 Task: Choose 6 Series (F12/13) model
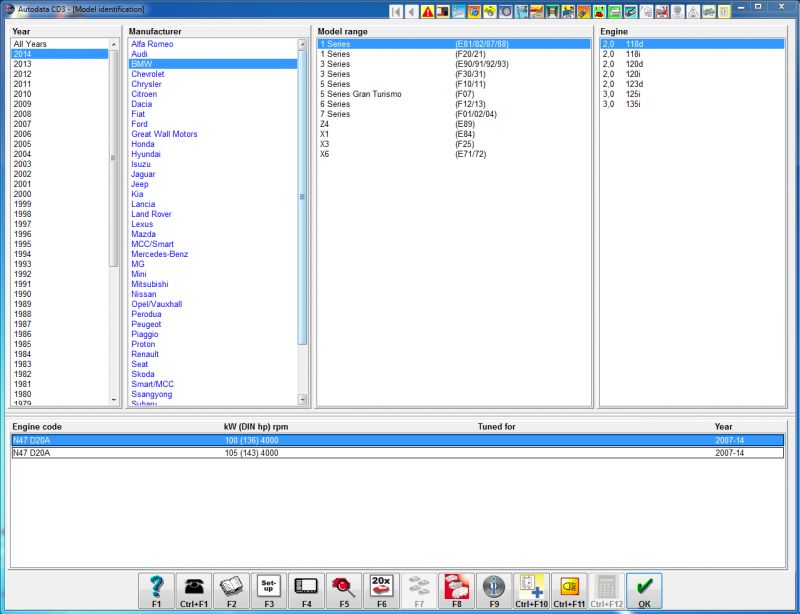pyautogui.click(x=454, y=104)
